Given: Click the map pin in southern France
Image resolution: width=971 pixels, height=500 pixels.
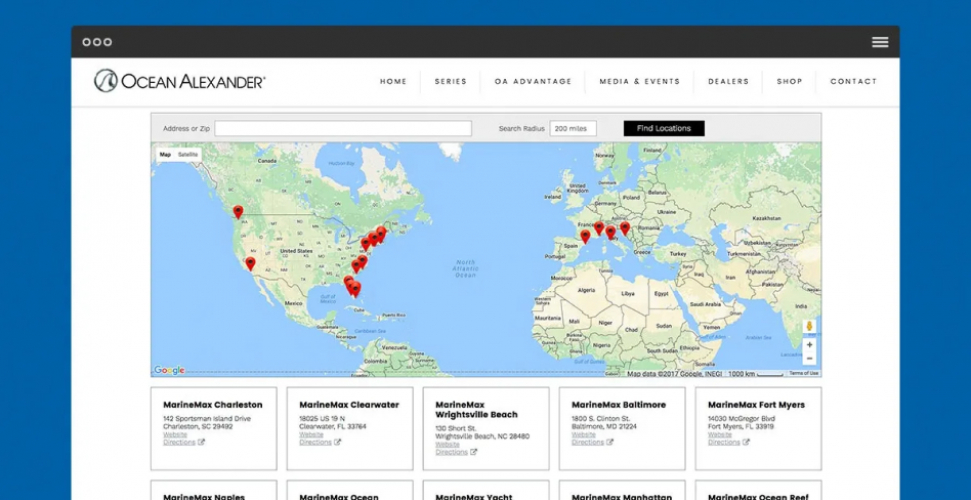Looking at the screenshot, I should 599,228.
